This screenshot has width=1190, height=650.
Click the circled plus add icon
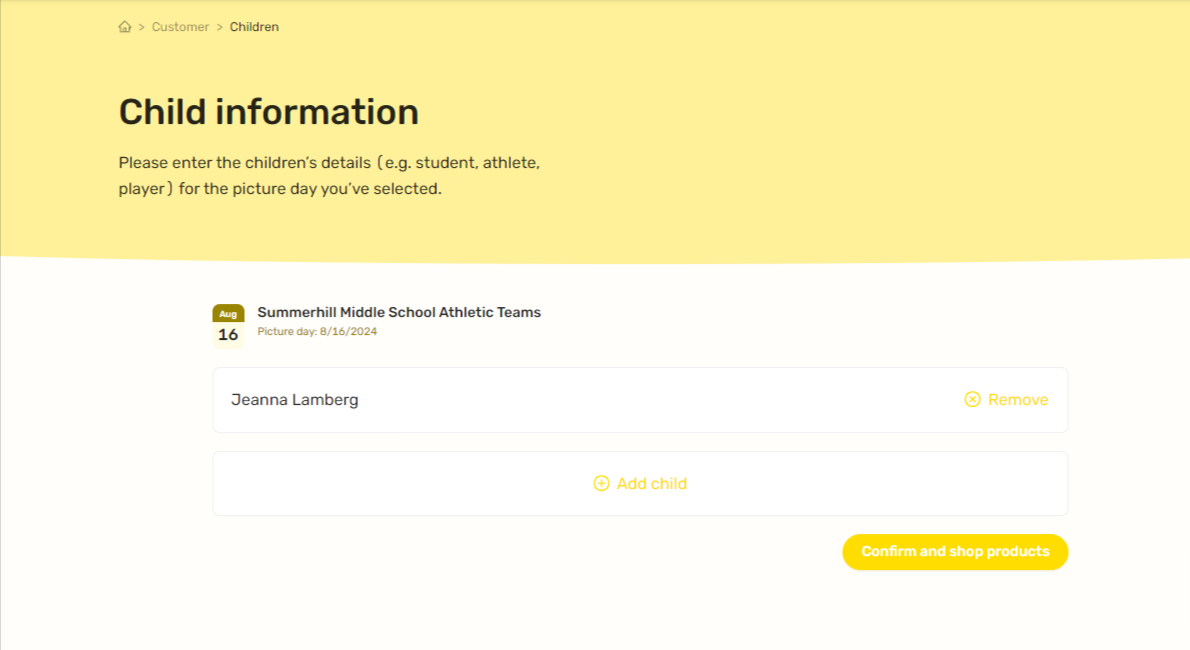pyautogui.click(x=601, y=484)
